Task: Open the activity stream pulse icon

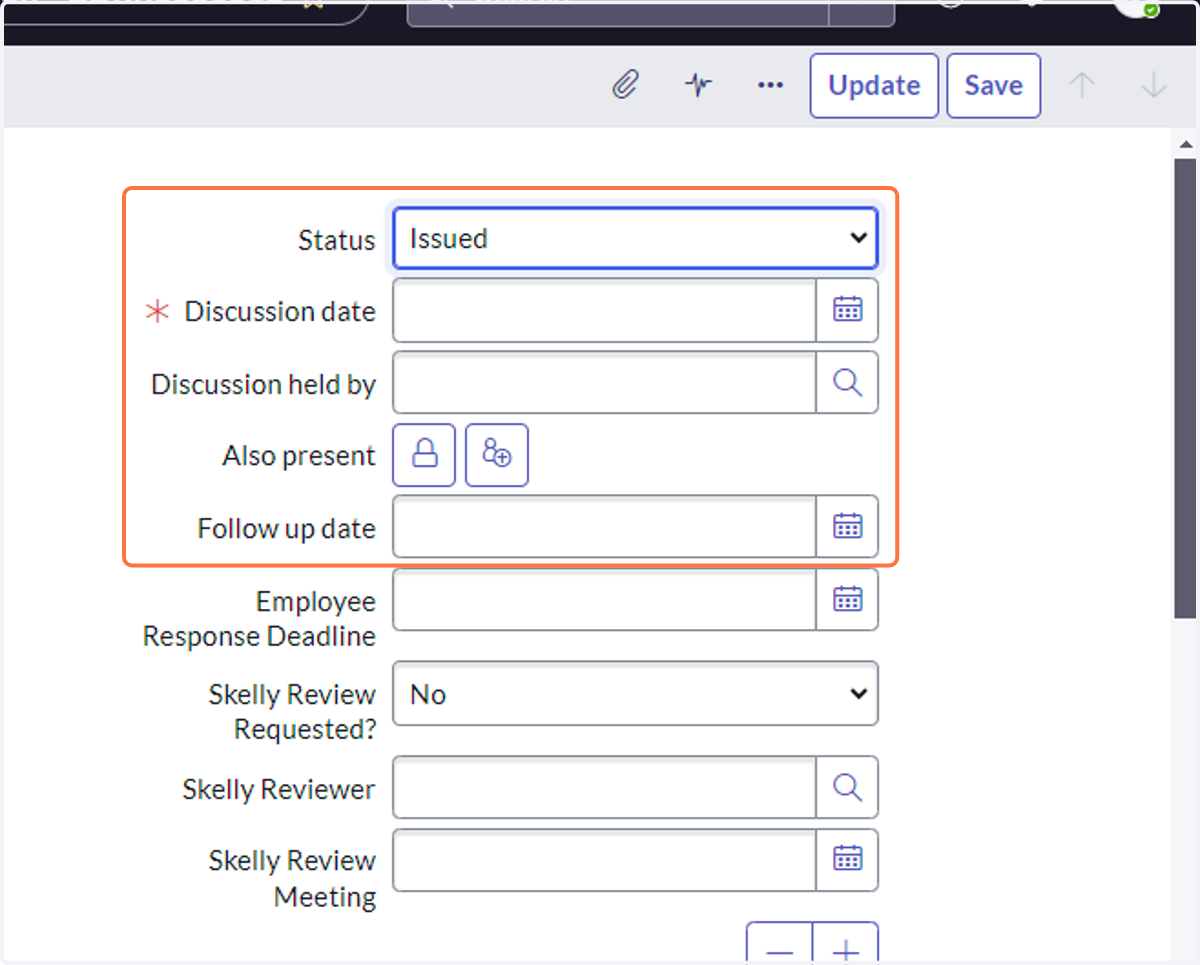Action: click(x=698, y=85)
